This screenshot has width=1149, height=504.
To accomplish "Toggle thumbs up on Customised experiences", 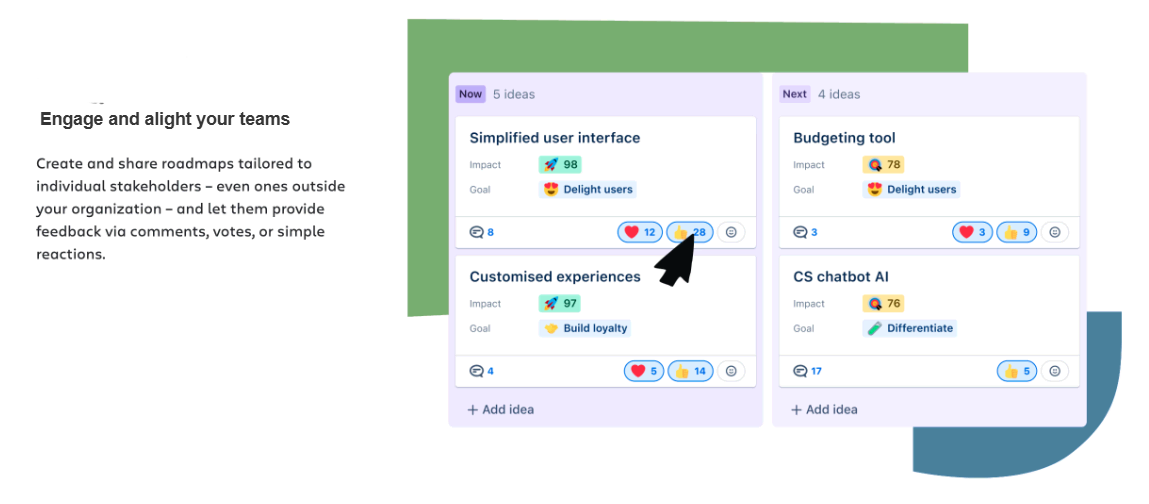I will click(x=690, y=371).
